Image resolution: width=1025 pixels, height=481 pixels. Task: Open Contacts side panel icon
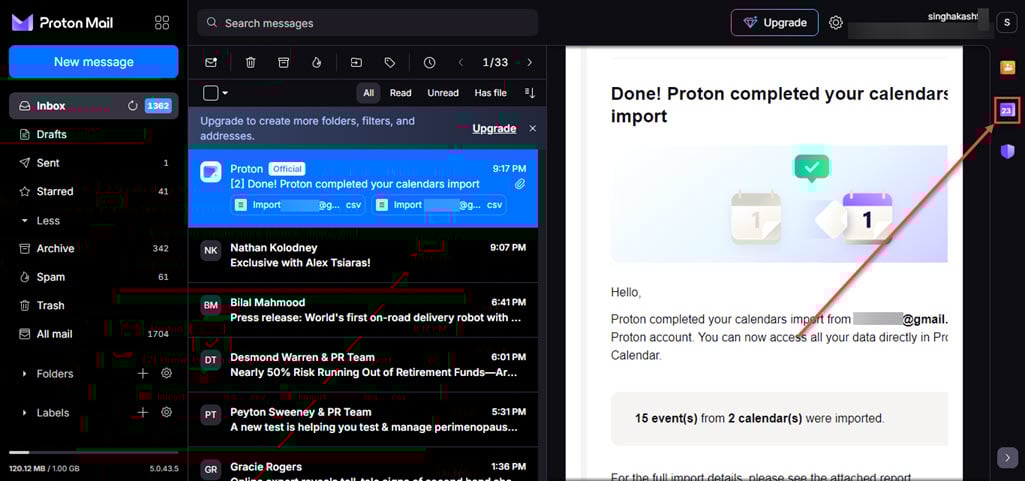pos(1007,67)
